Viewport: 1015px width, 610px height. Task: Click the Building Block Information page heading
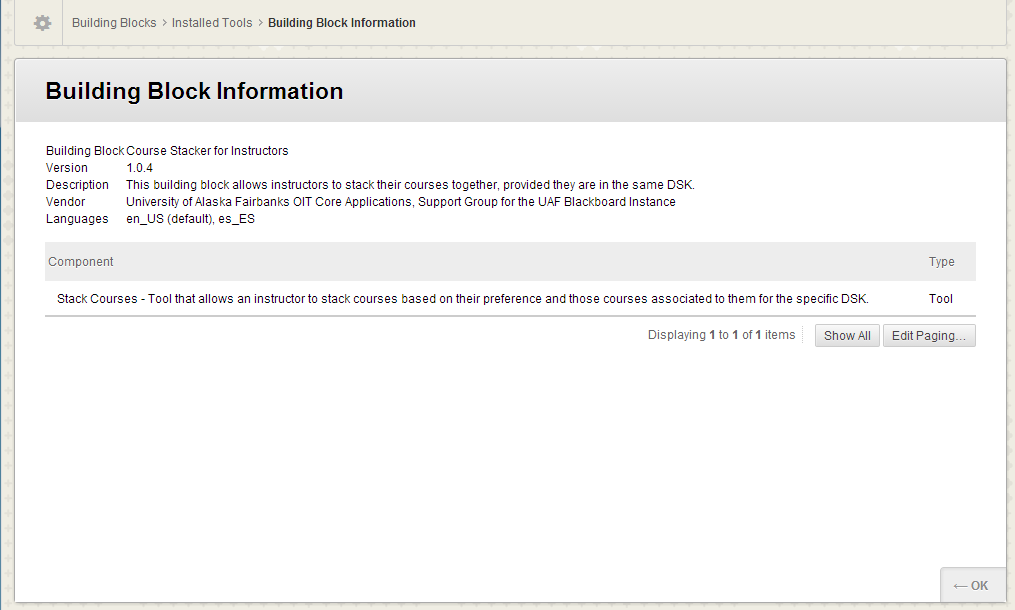194,92
